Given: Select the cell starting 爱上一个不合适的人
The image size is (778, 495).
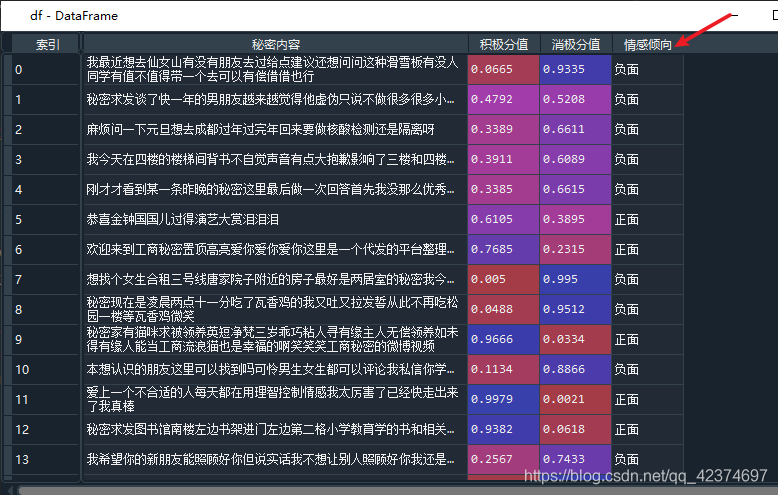Looking at the screenshot, I should [275, 399].
